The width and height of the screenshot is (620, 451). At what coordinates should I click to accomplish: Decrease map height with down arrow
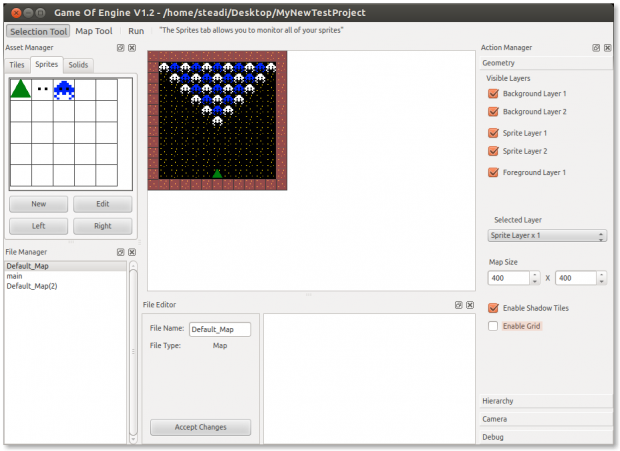(601, 281)
